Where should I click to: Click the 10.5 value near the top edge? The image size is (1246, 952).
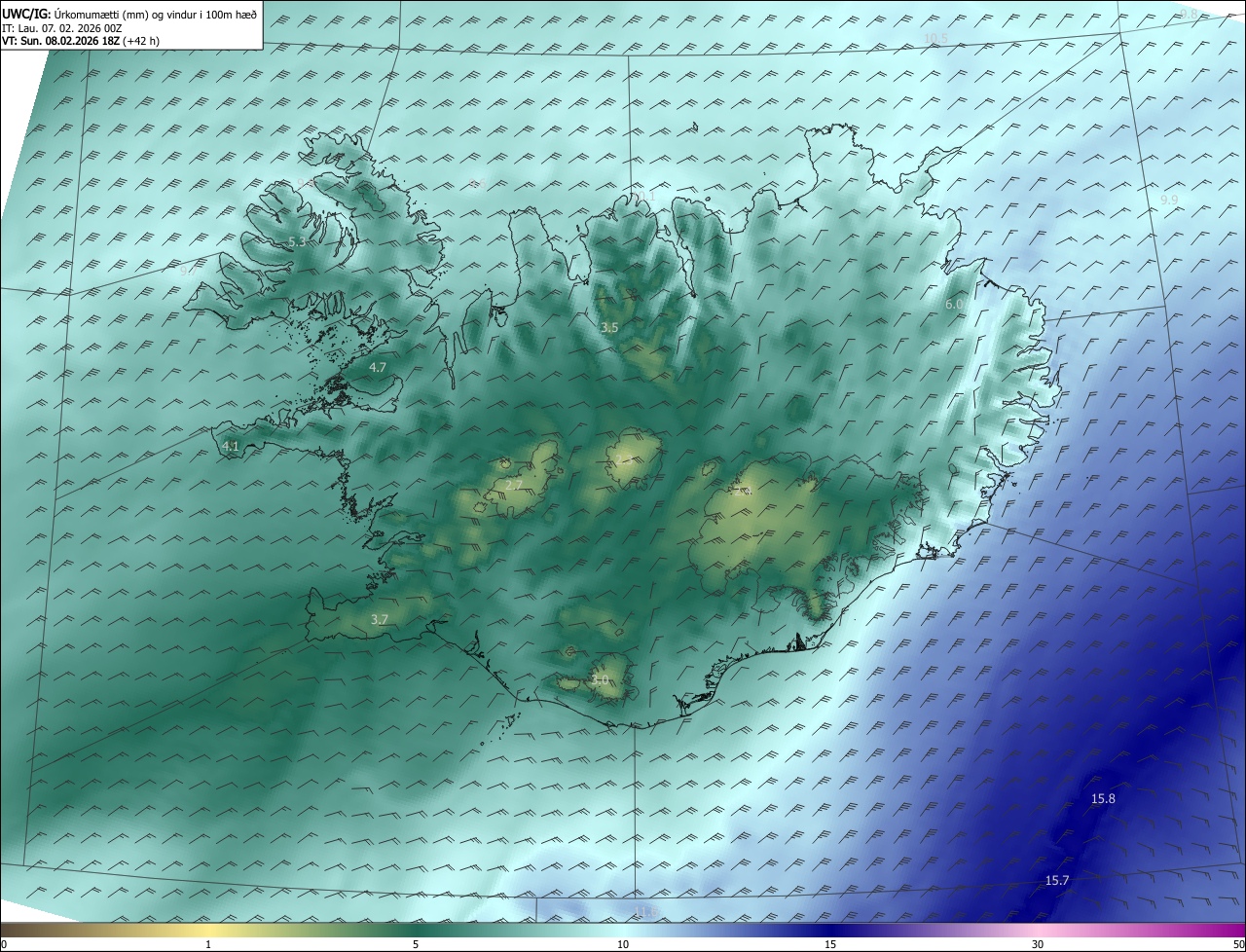pyautogui.click(x=935, y=37)
